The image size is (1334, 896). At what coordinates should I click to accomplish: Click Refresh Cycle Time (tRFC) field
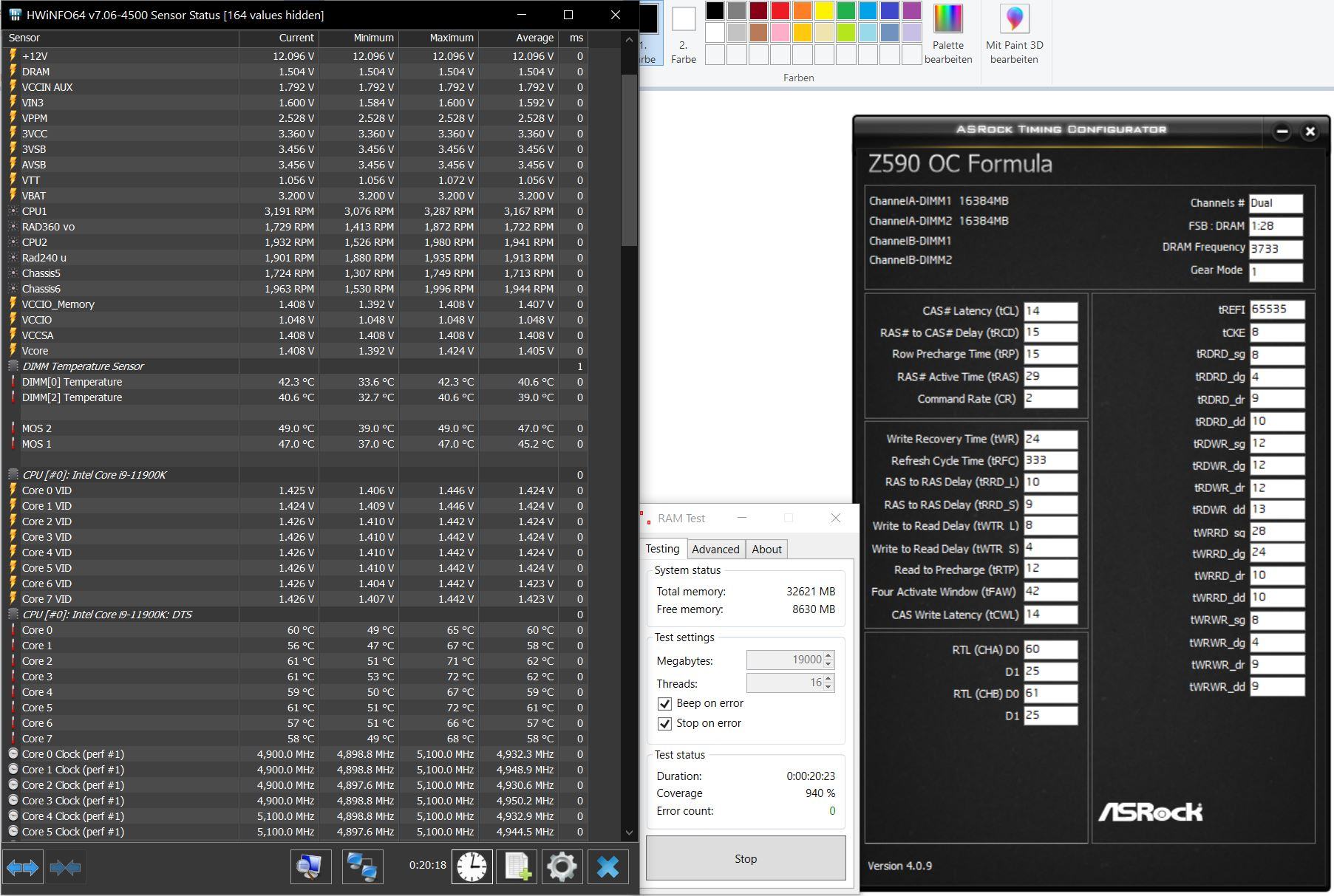(1050, 460)
